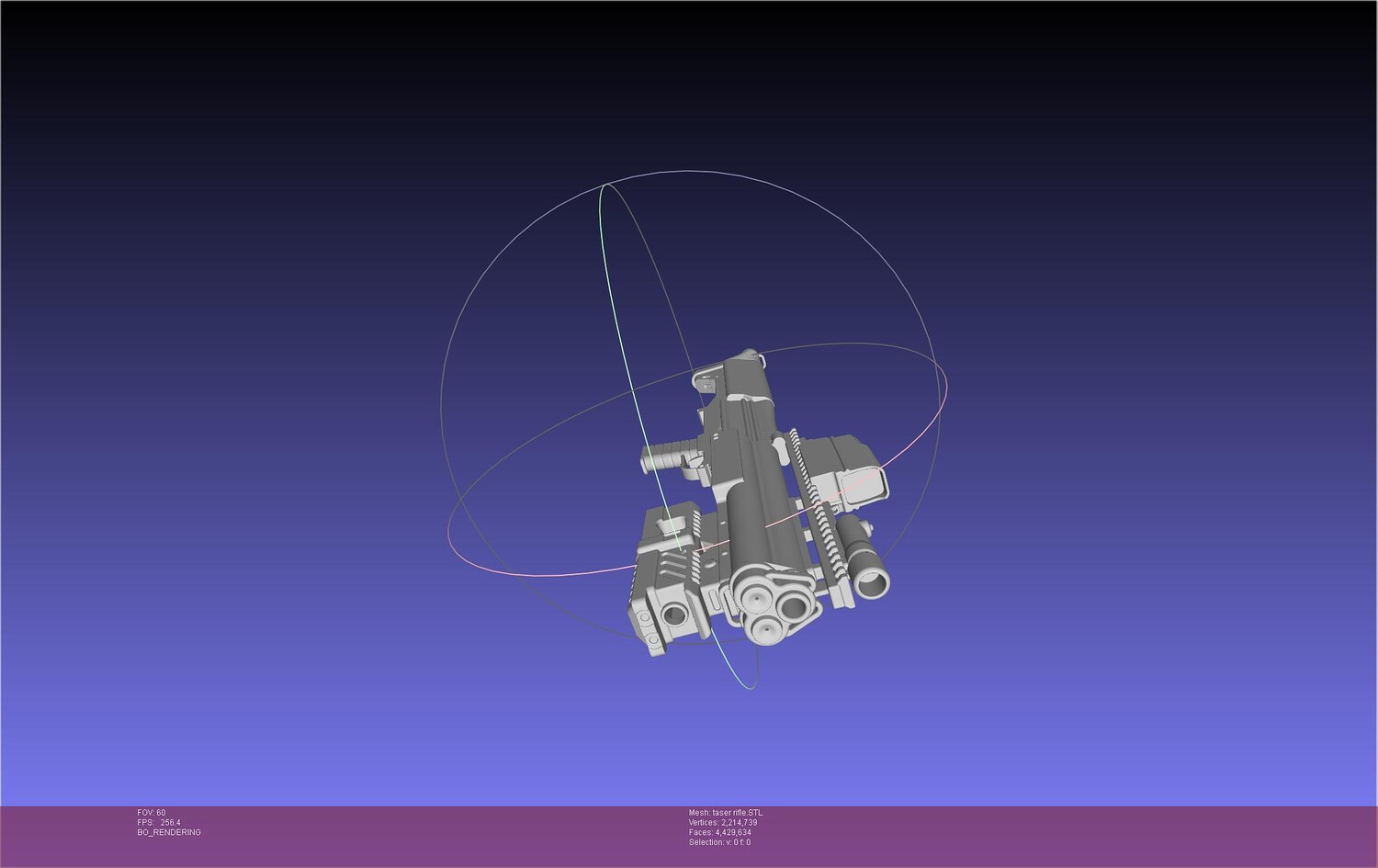Select the 'BO_RENDERING' status text

[169, 833]
